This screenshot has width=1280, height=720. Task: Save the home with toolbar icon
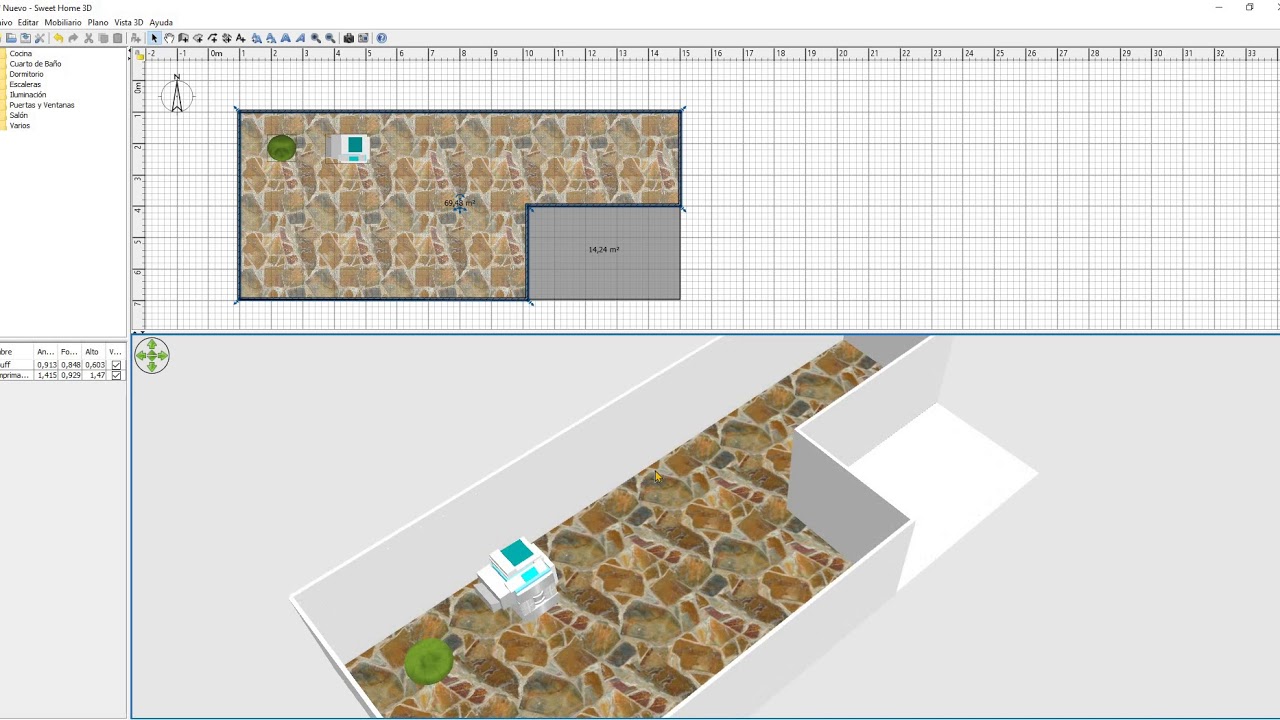click(25, 38)
